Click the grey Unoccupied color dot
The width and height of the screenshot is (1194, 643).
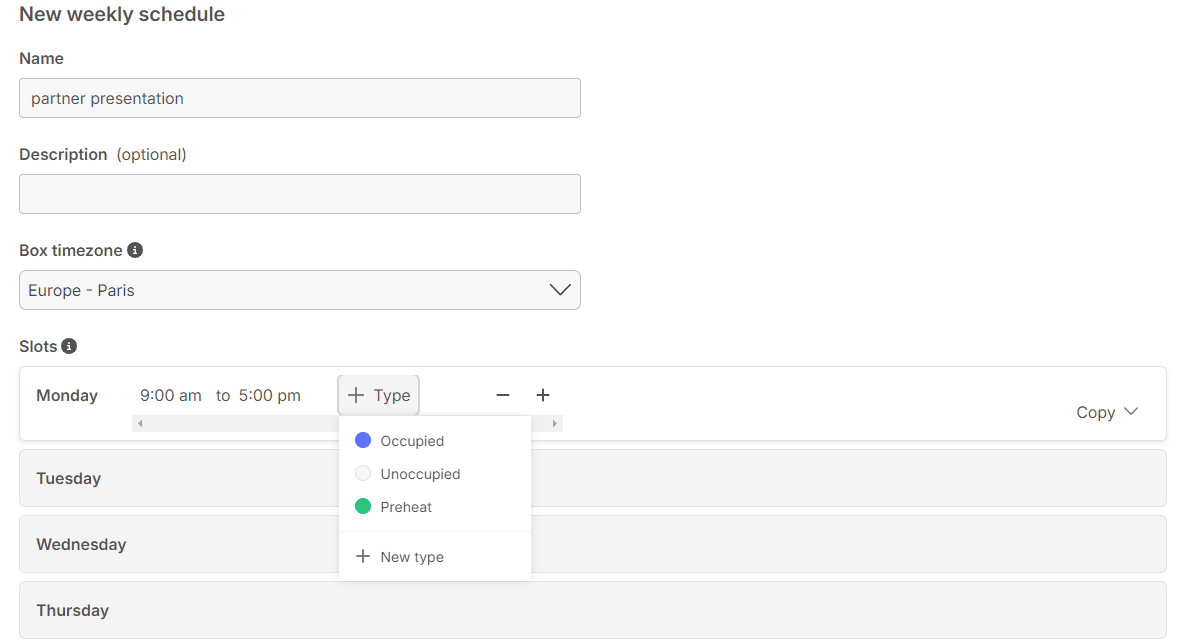click(363, 473)
